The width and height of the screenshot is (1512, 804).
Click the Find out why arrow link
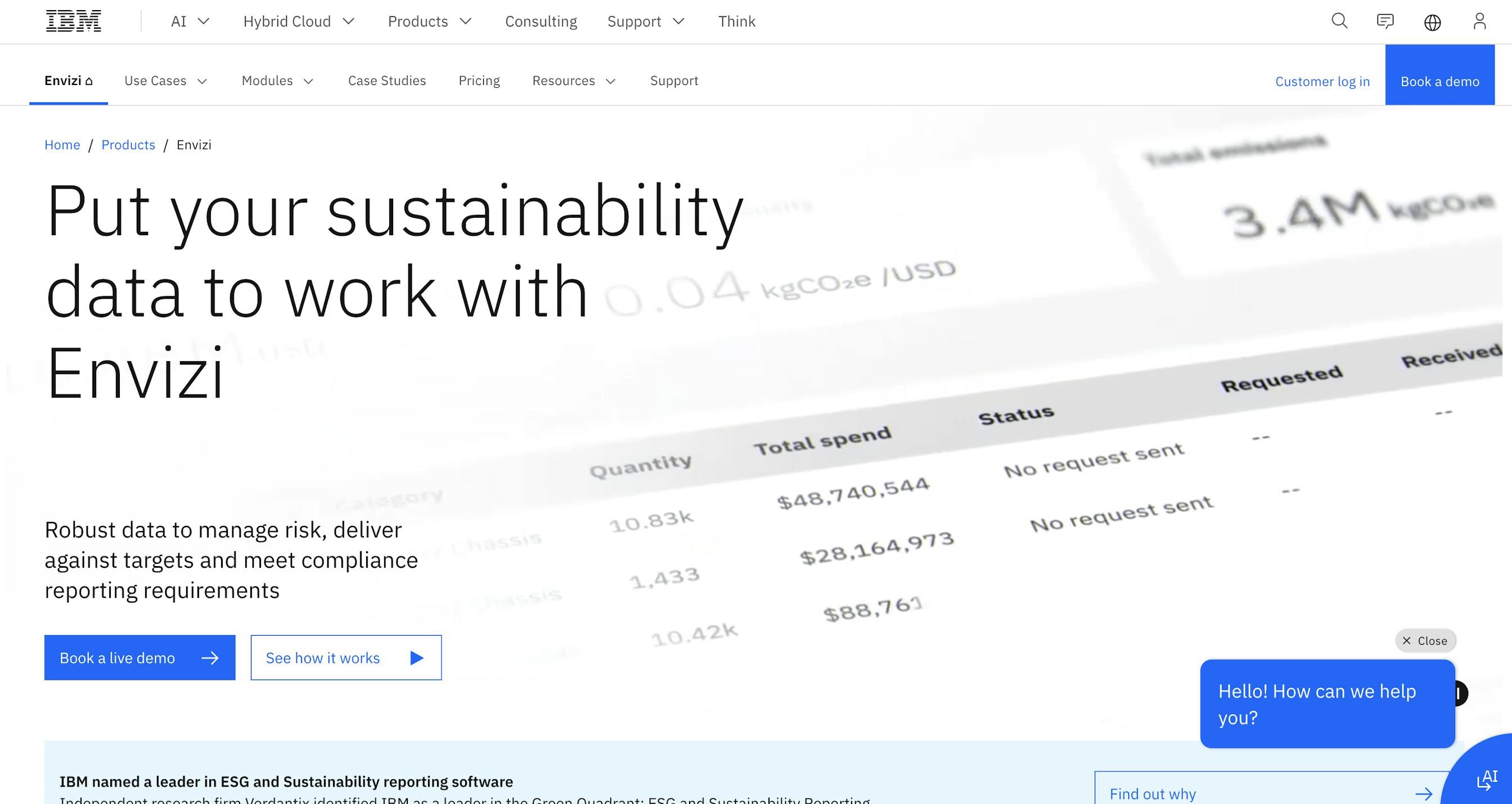pos(1428,793)
